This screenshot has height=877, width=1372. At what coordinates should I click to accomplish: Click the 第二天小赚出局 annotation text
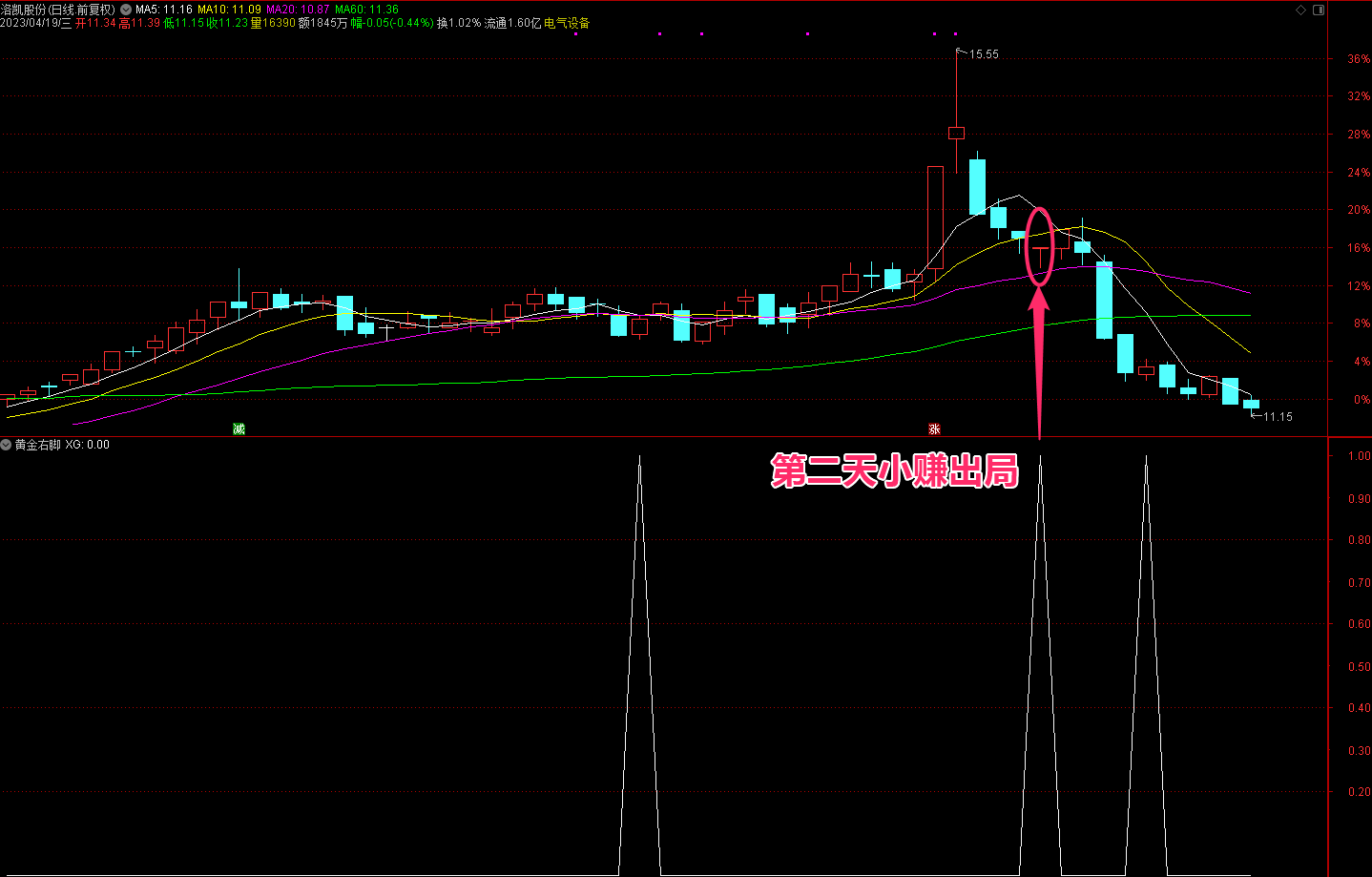pos(894,471)
